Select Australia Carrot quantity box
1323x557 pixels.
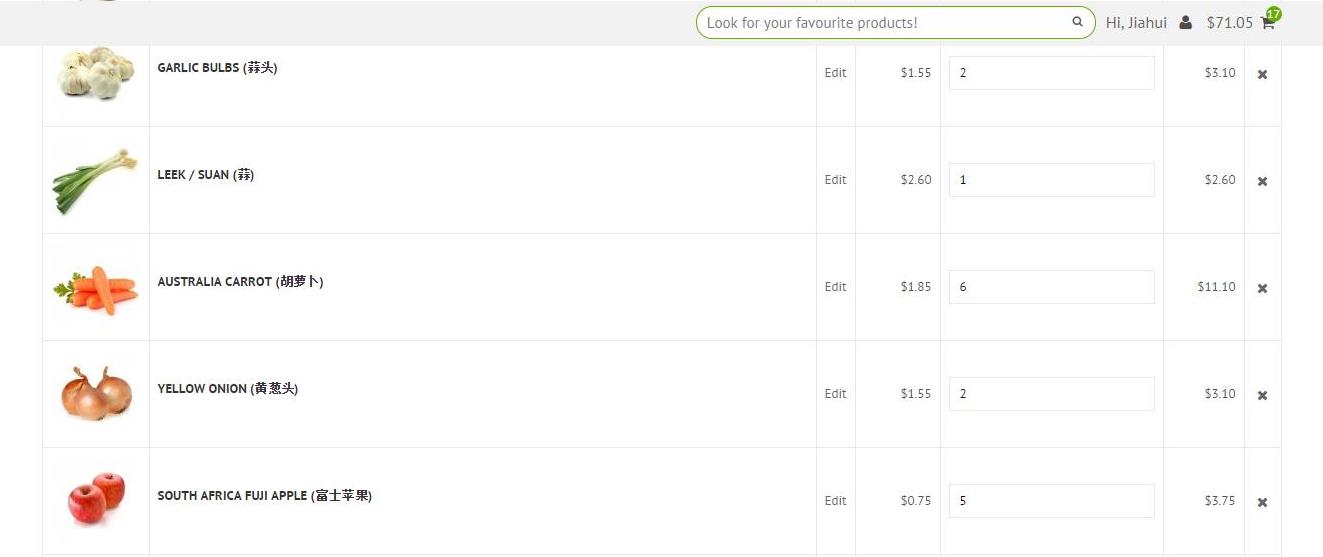point(1051,287)
